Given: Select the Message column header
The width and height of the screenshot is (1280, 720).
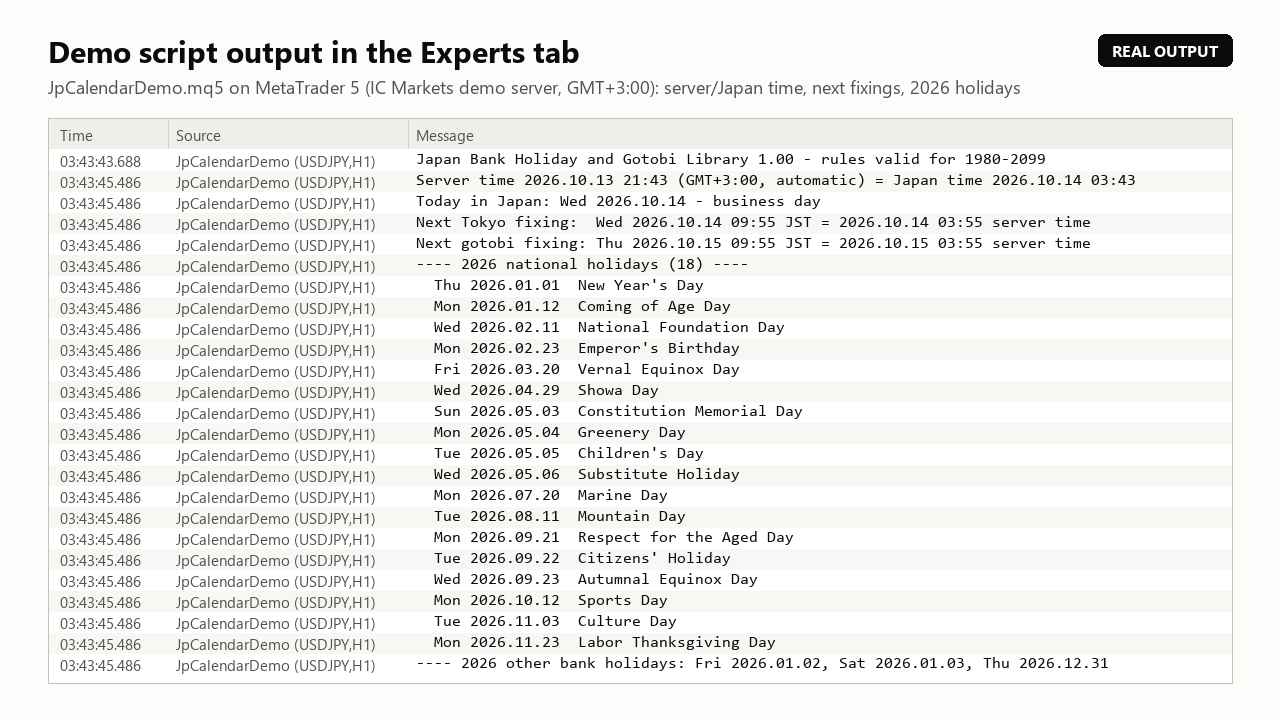Looking at the screenshot, I should pyautogui.click(x=820, y=135).
